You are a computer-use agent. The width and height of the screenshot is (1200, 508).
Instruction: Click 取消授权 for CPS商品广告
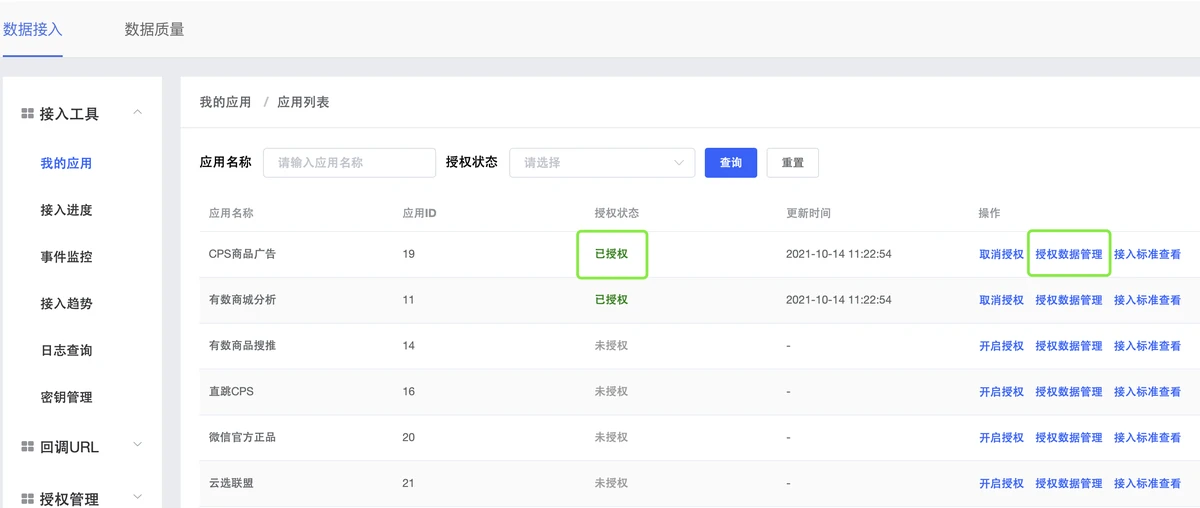pyautogui.click(x=1001, y=254)
